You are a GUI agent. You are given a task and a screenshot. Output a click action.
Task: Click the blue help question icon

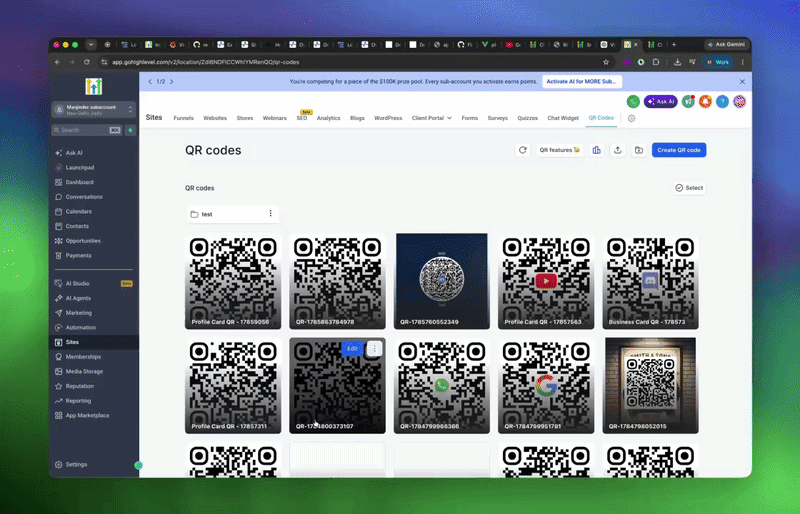point(722,102)
